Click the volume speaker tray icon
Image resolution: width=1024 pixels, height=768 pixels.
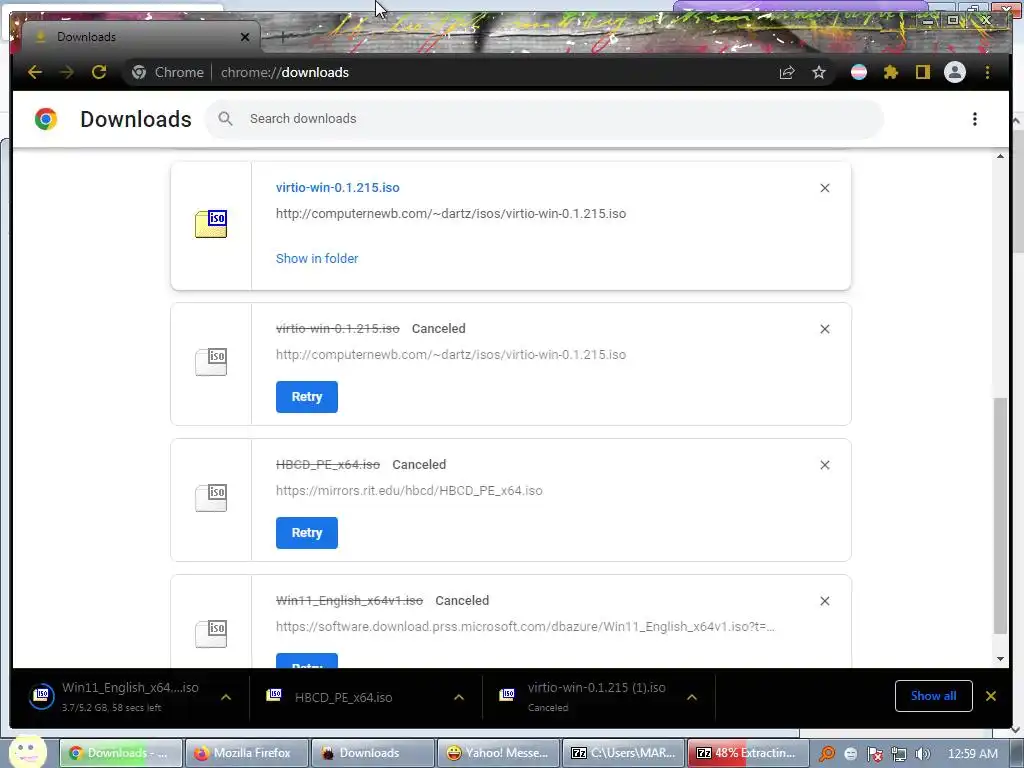(x=922, y=754)
